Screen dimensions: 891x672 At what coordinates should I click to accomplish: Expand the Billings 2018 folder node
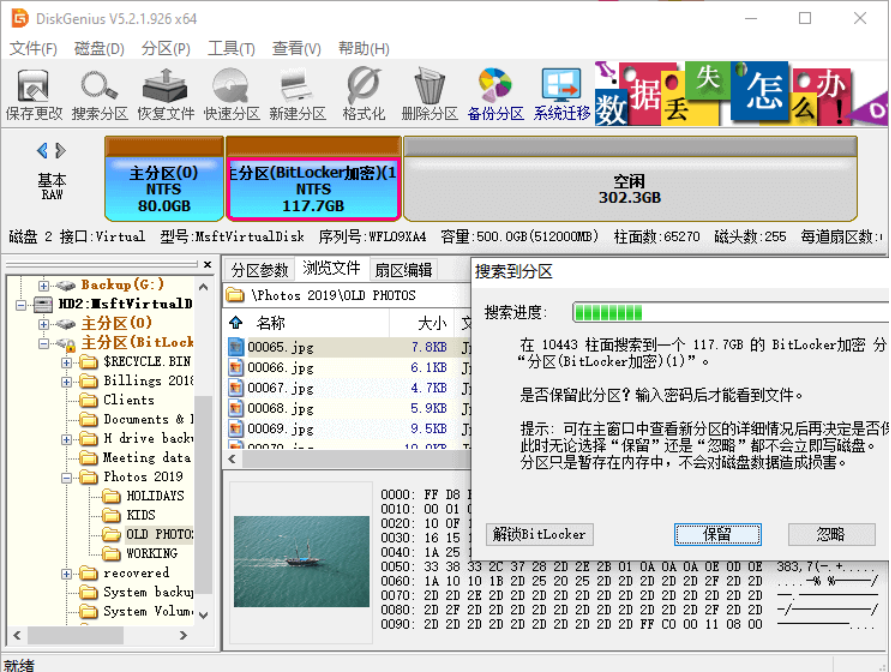66,382
